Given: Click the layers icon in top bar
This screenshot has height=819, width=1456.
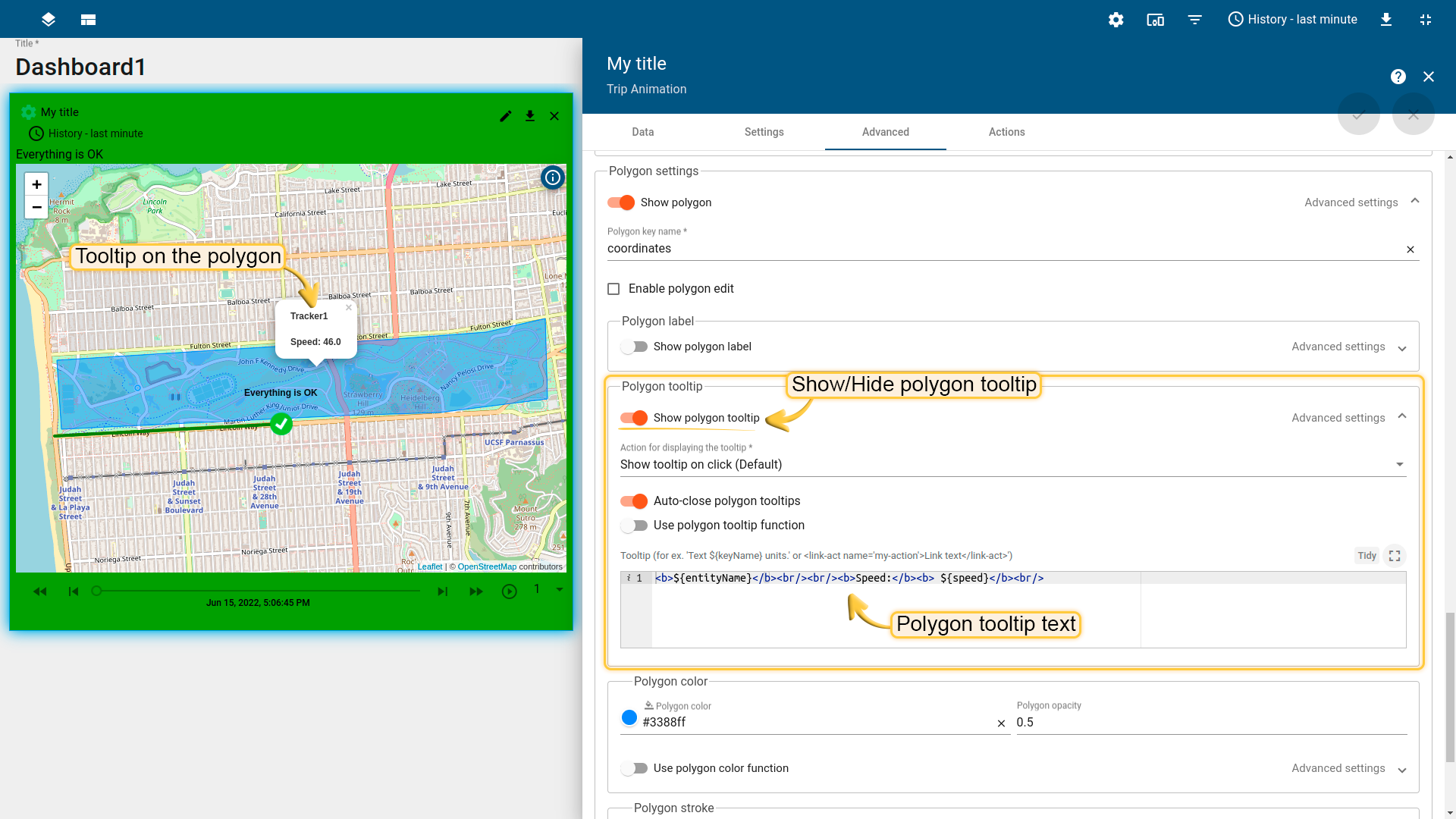Looking at the screenshot, I should [x=49, y=20].
